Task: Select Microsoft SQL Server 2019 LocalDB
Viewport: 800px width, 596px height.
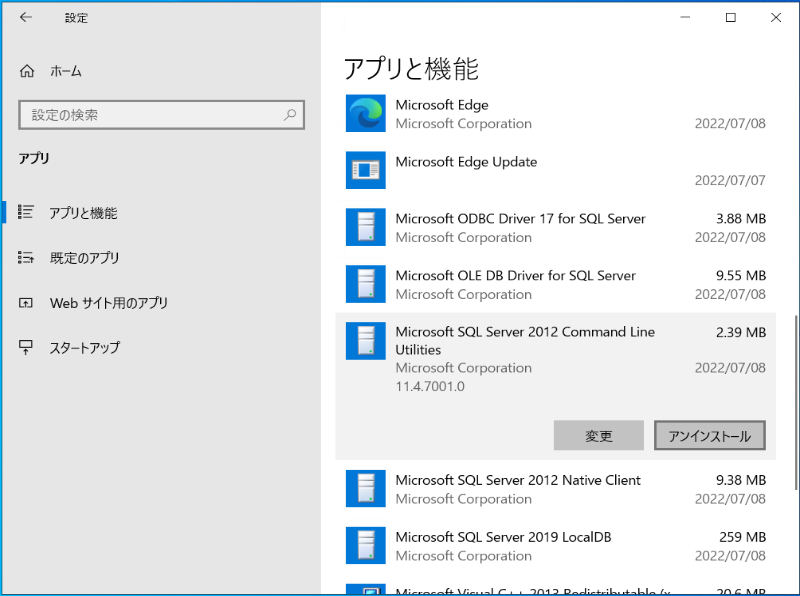Action: 556,546
